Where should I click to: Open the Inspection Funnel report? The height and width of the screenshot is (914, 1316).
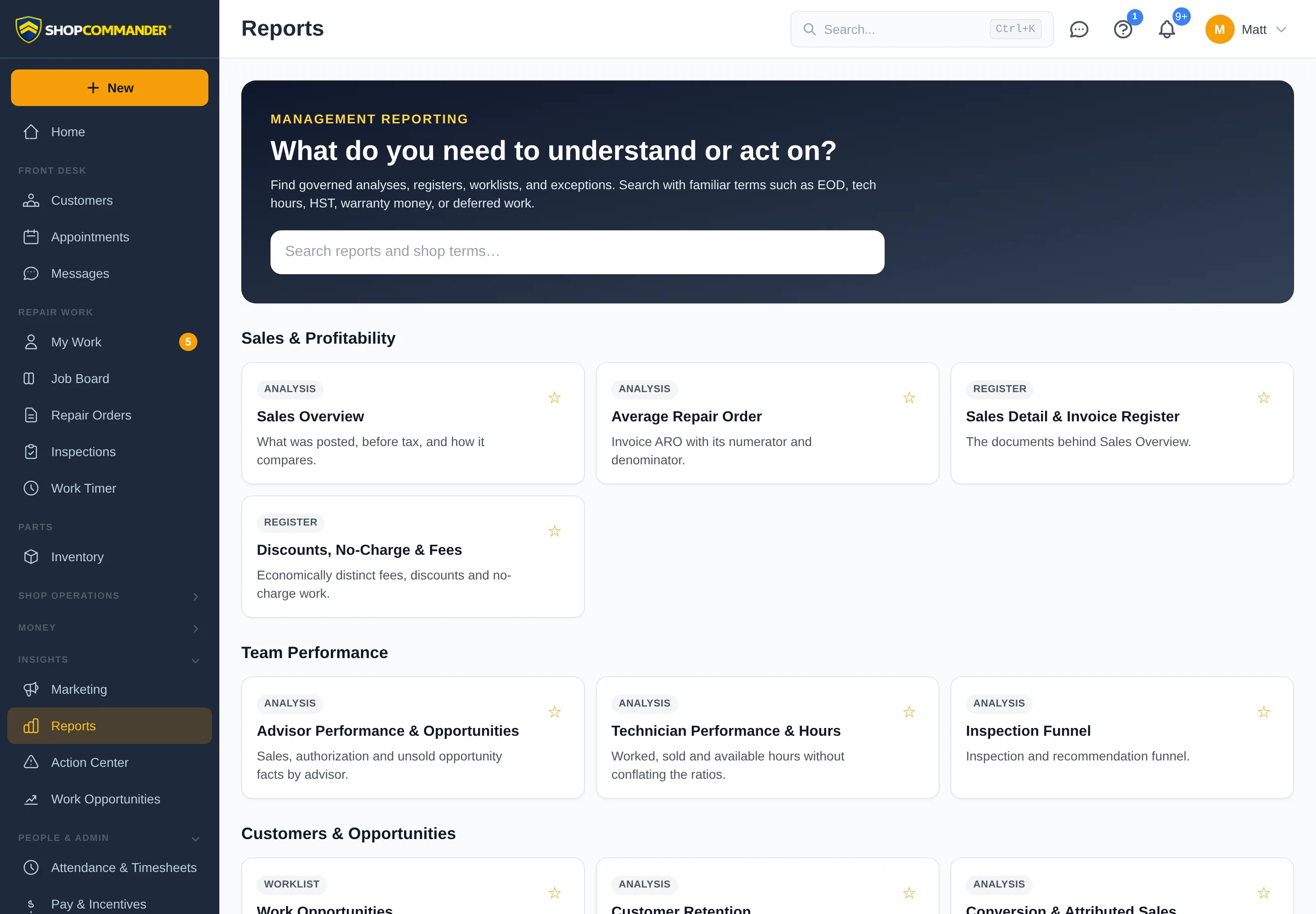(x=1122, y=738)
